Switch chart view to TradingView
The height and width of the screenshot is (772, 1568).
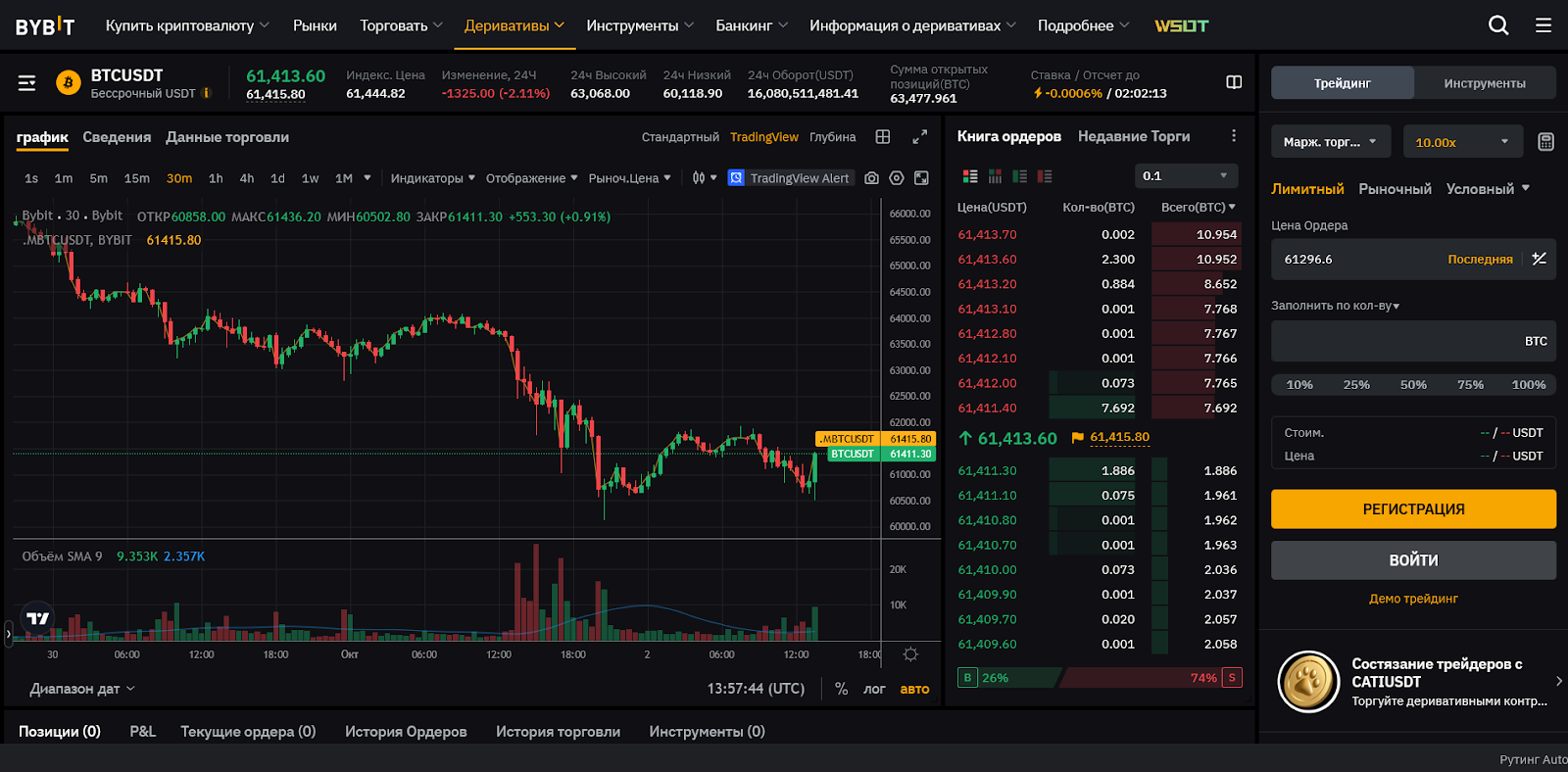click(764, 137)
